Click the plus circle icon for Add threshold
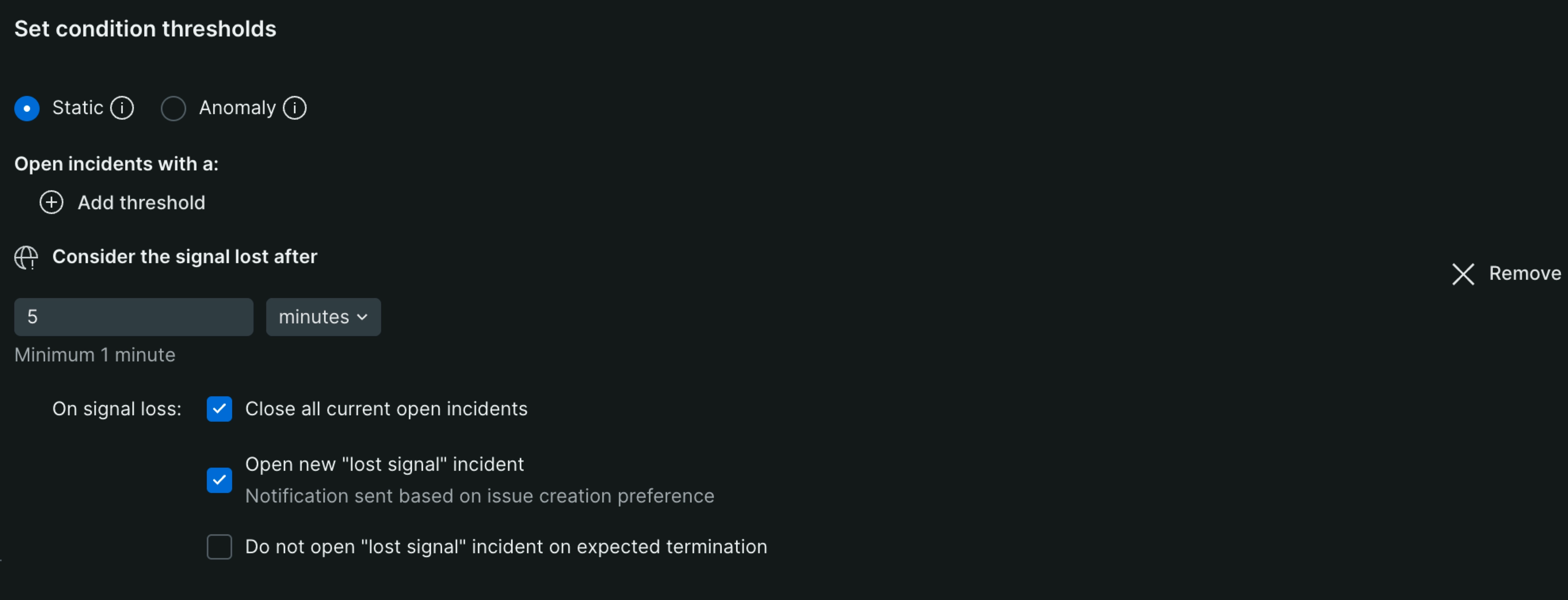 tap(51, 203)
